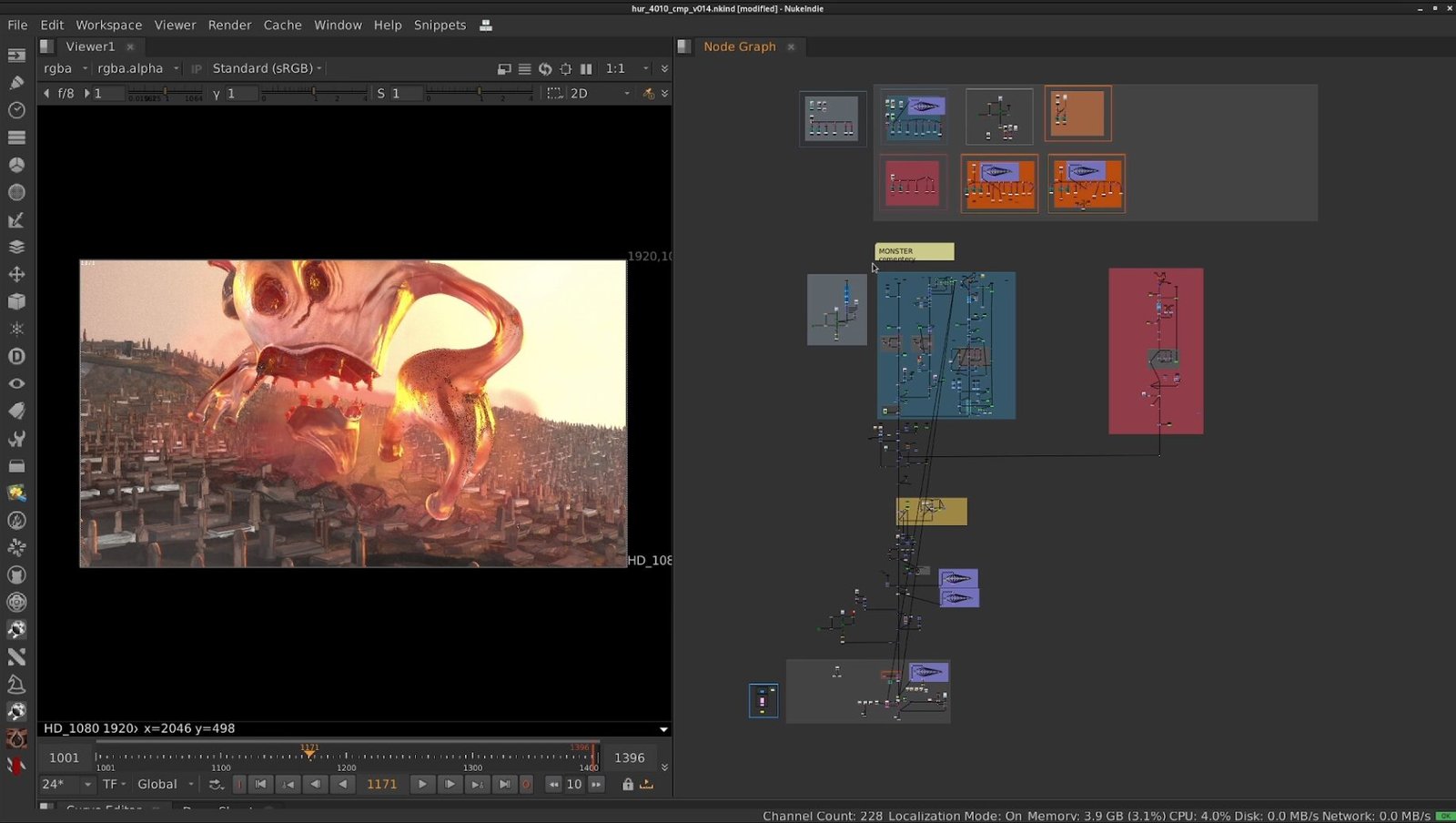Open the Draw nodes toolbar icon

coord(16,82)
